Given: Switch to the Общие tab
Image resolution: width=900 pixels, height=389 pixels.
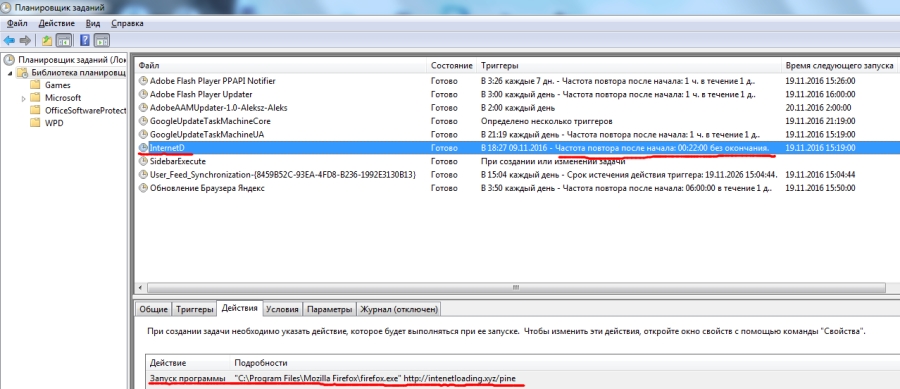Looking at the screenshot, I should [153, 309].
